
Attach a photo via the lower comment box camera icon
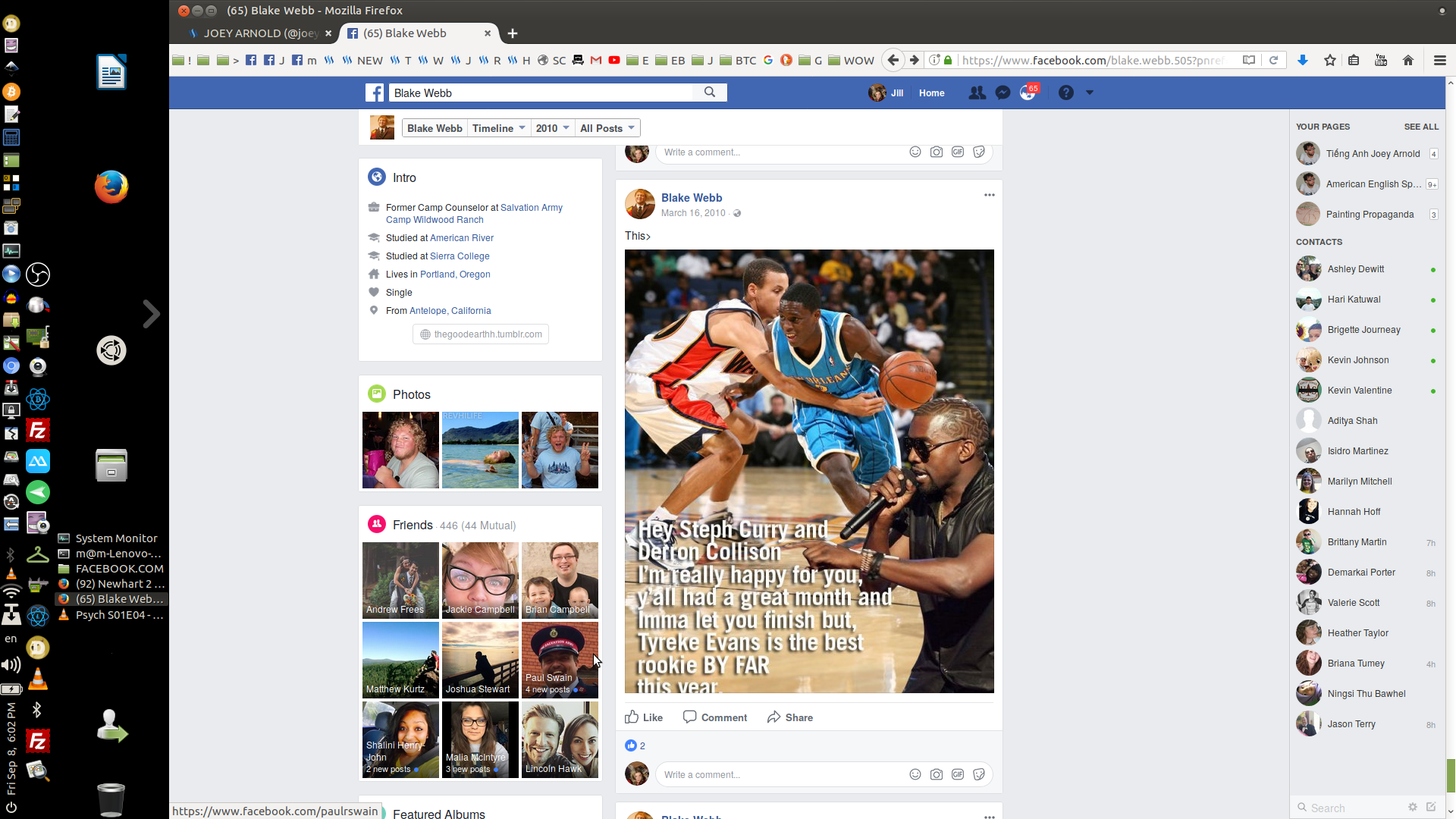click(x=937, y=774)
